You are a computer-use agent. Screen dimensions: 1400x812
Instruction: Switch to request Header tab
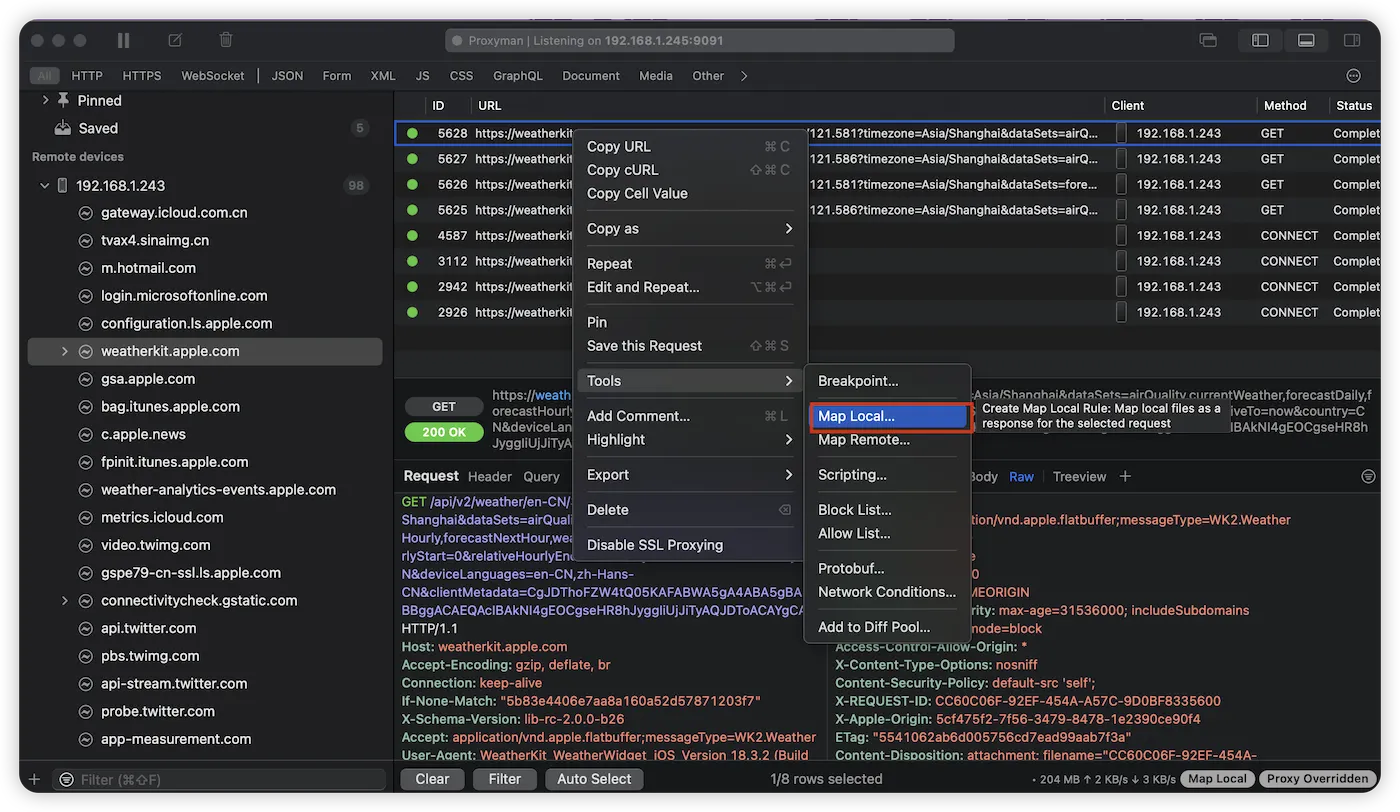tap(490, 477)
